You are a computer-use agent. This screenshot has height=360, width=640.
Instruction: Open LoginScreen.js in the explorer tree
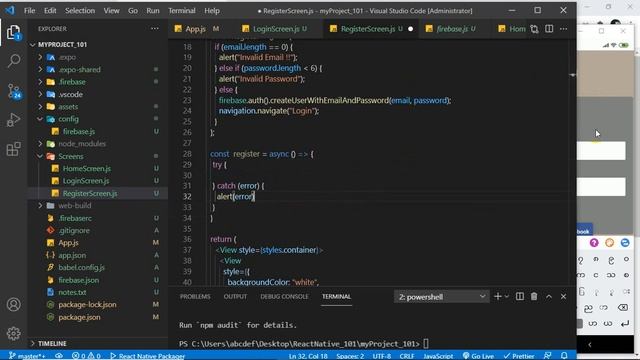86,181
